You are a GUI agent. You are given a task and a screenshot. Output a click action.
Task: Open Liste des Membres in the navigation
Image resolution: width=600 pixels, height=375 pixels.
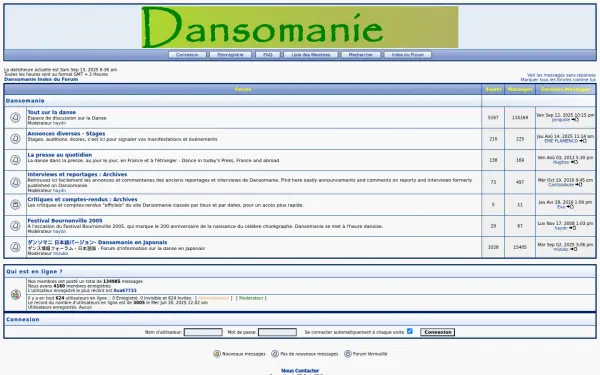(x=311, y=55)
